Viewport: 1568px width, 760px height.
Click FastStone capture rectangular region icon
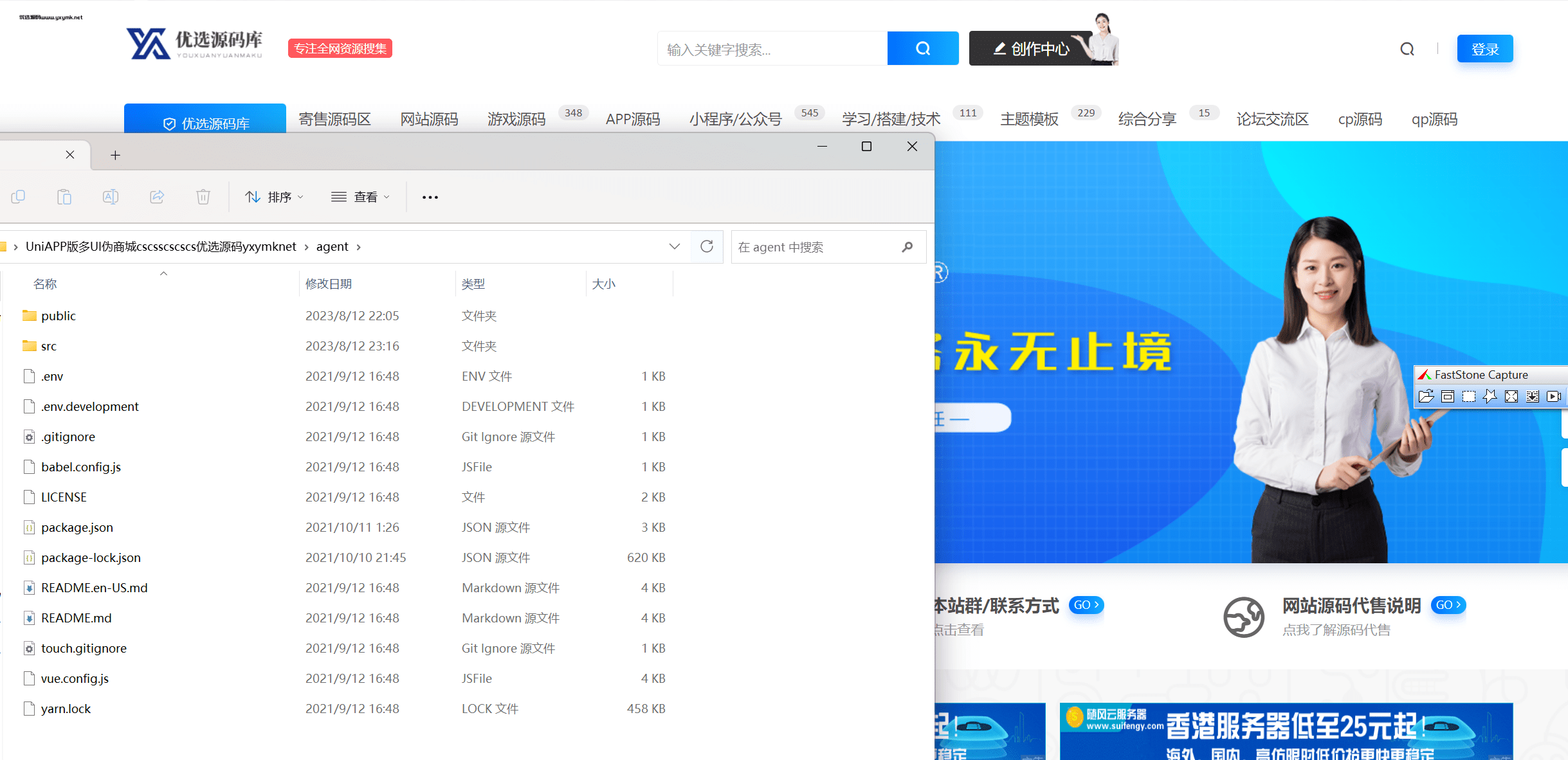pyautogui.click(x=1469, y=396)
